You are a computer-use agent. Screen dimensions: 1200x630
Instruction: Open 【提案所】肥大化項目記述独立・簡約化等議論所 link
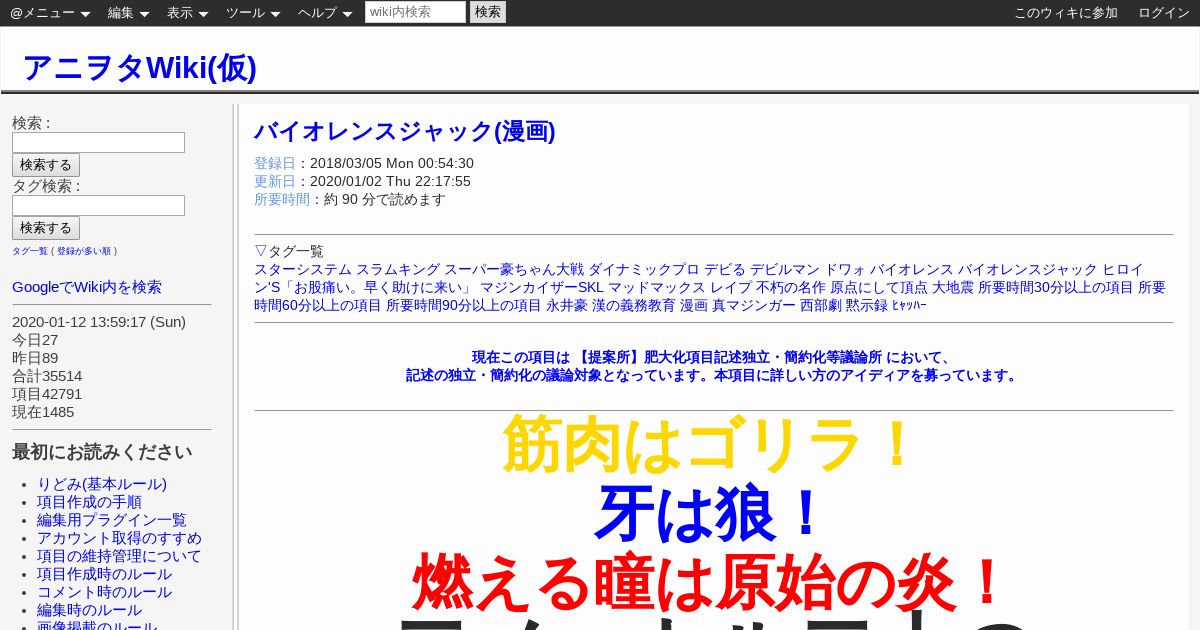pos(730,357)
